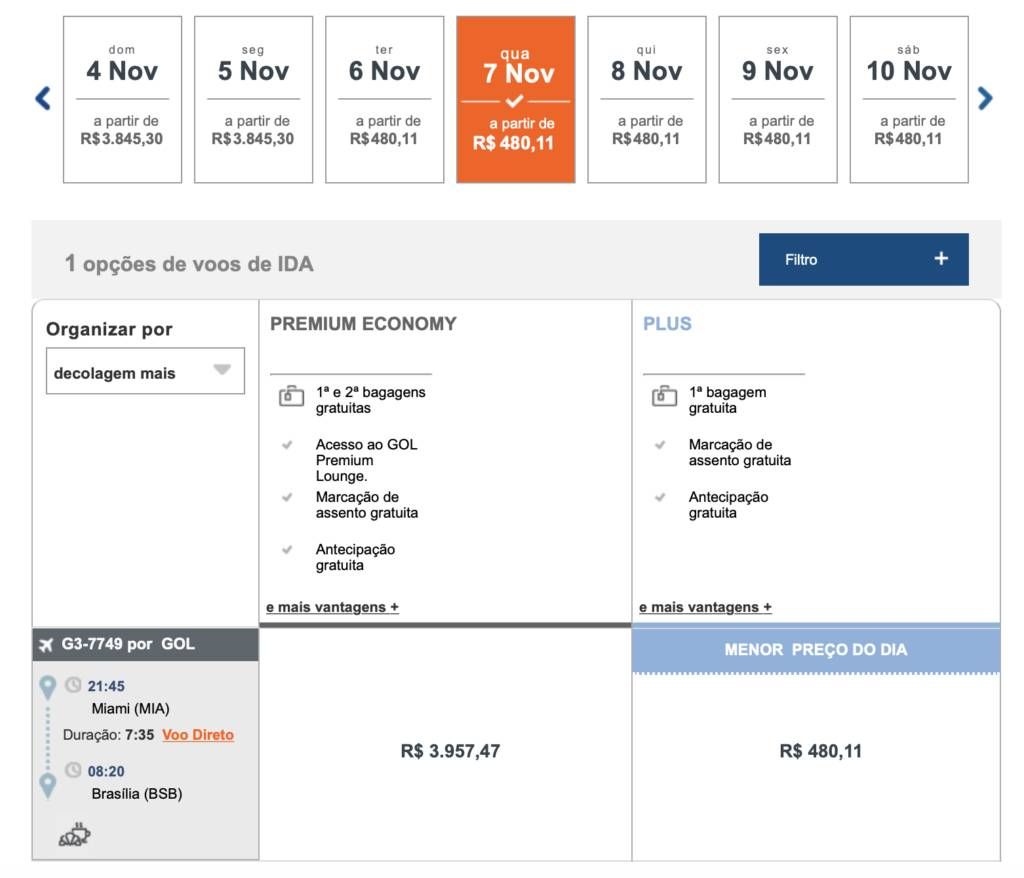Choose the R$ 3.957,47 Premium Economy fare
Viewport: 1024px width, 878px height.
tap(450, 751)
